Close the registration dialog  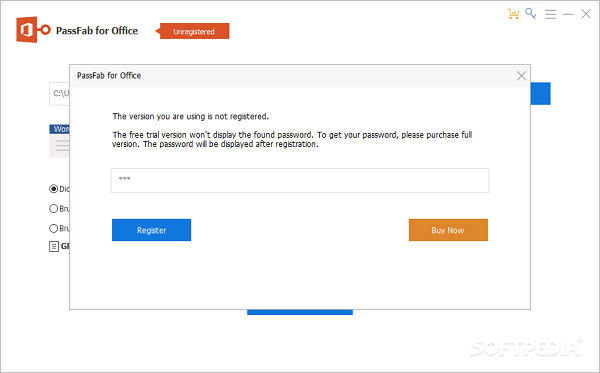coord(521,76)
